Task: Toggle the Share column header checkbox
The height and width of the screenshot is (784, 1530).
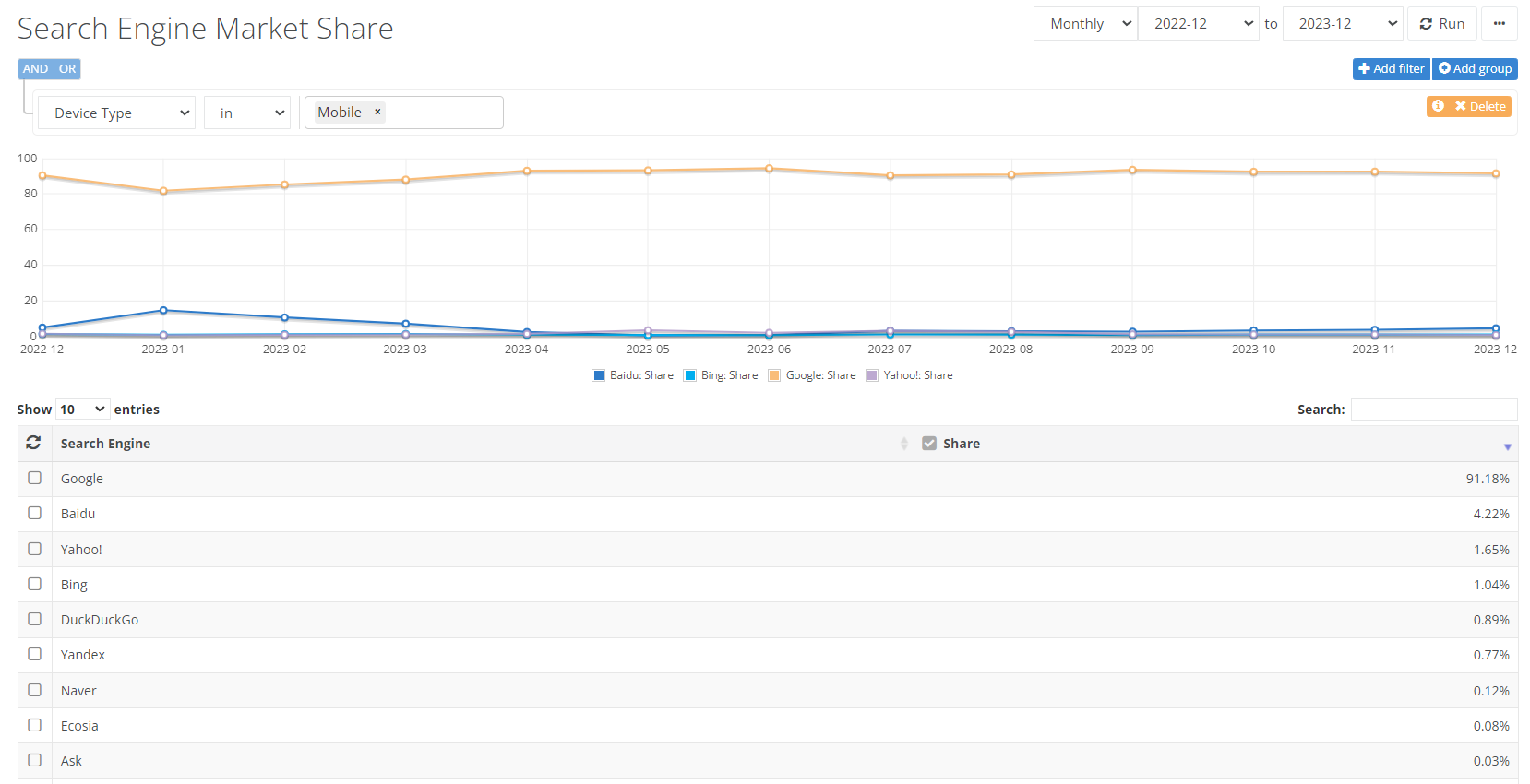Action: (929, 444)
